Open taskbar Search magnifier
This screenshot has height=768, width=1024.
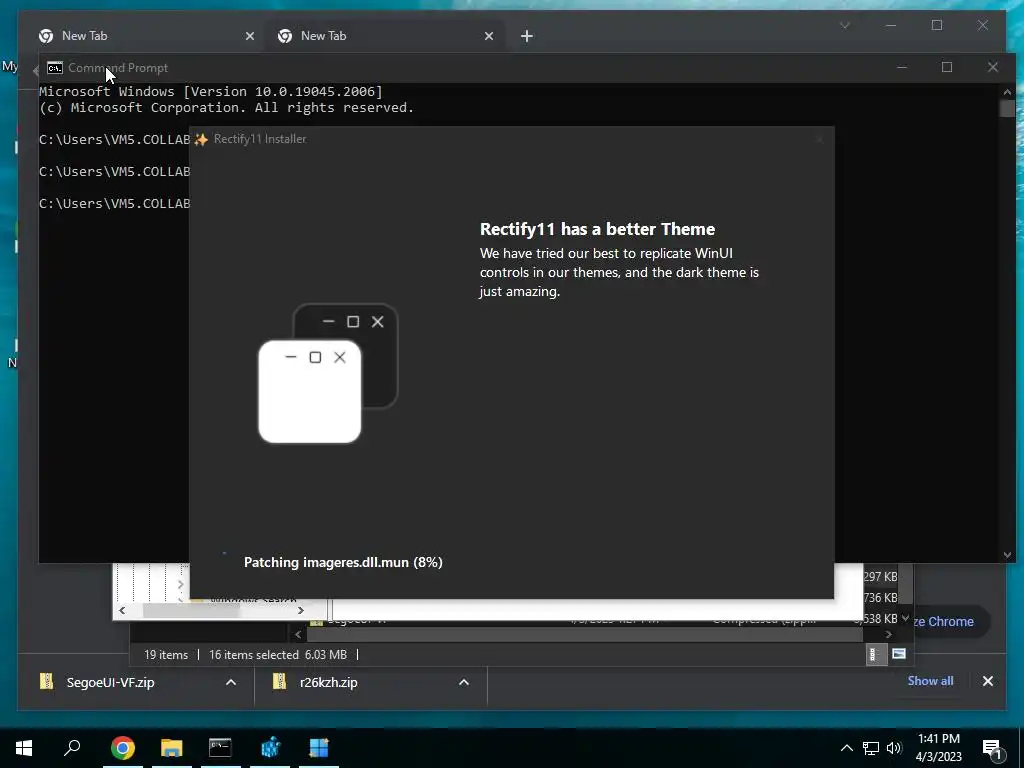(x=72, y=748)
